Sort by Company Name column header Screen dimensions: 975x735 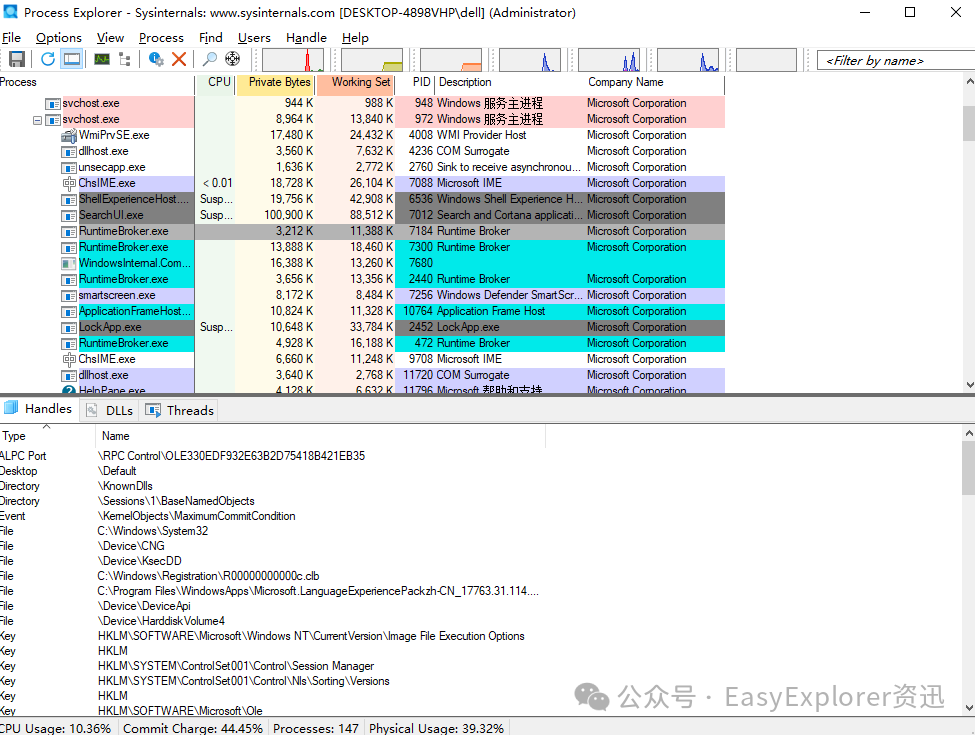654,82
